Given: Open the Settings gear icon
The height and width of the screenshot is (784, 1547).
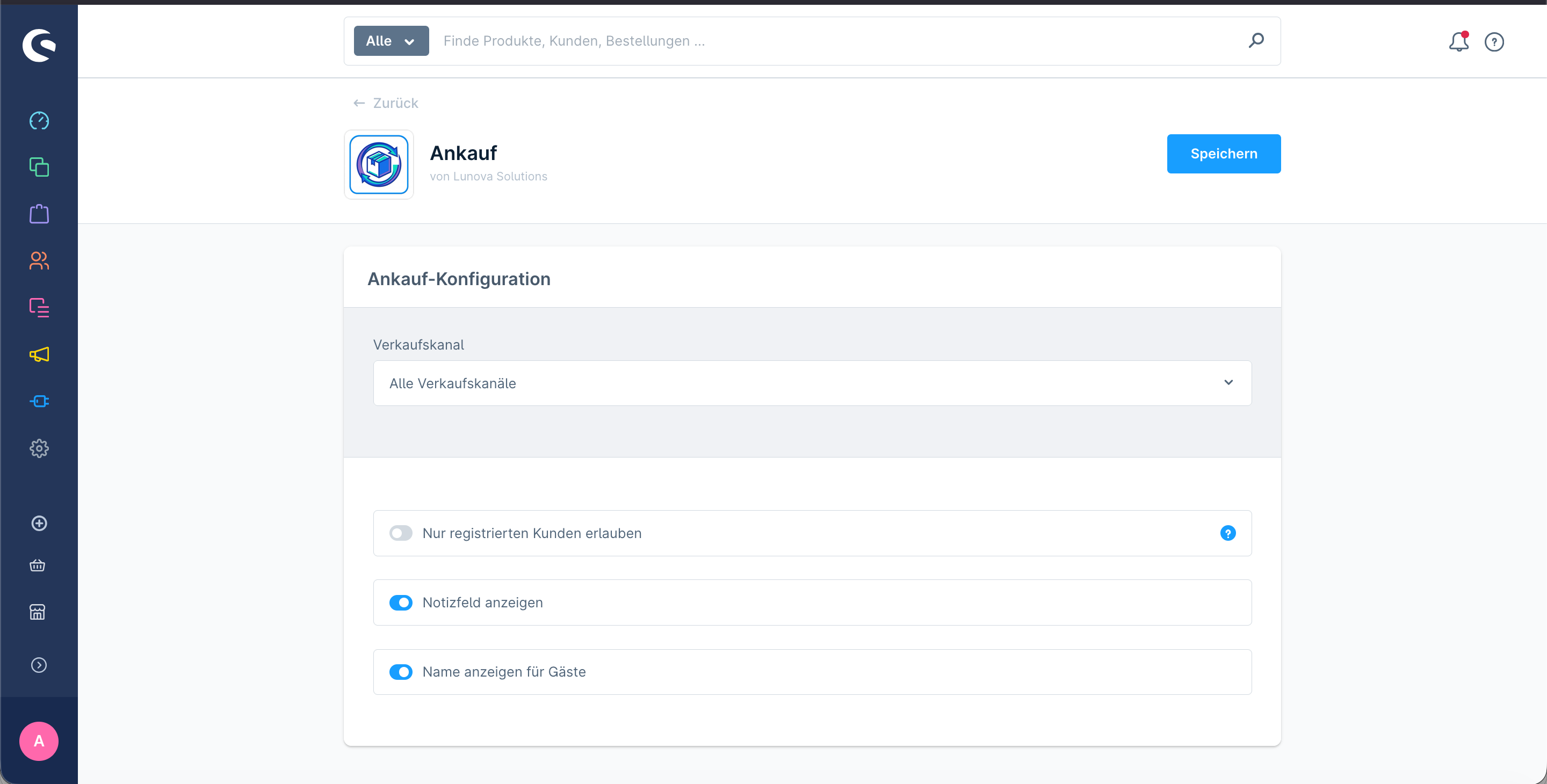Looking at the screenshot, I should 39,448.
